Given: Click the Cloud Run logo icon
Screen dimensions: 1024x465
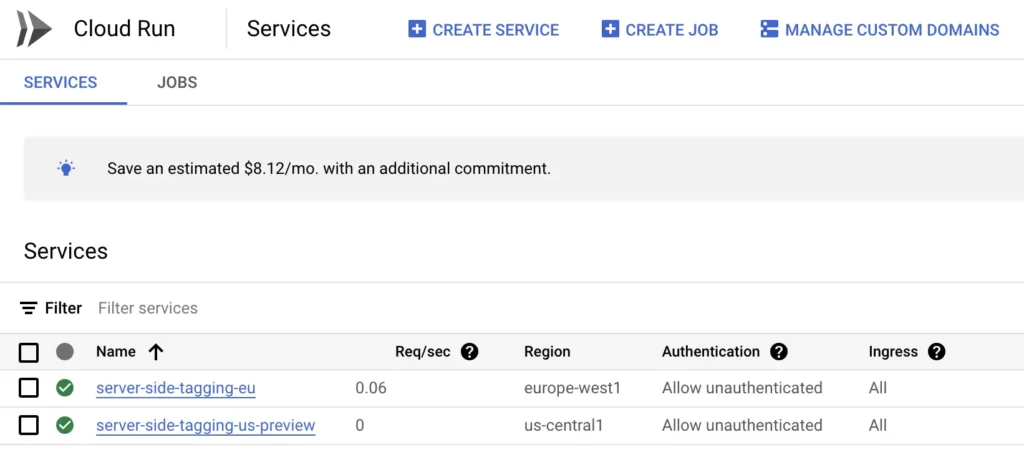Looking at the screenshot, I should [34, 29].
